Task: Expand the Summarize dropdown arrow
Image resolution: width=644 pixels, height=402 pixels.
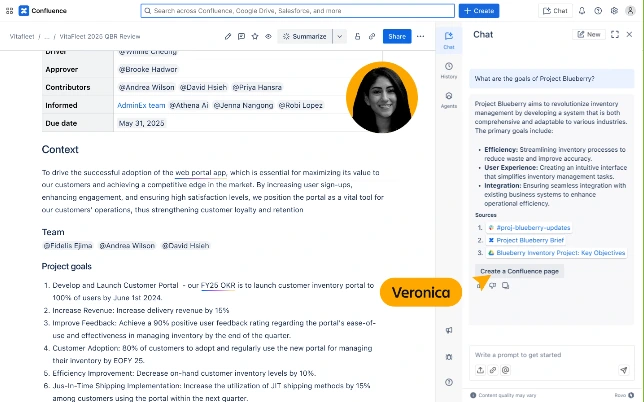Action: pyautogui.click(x=340, y=37)
